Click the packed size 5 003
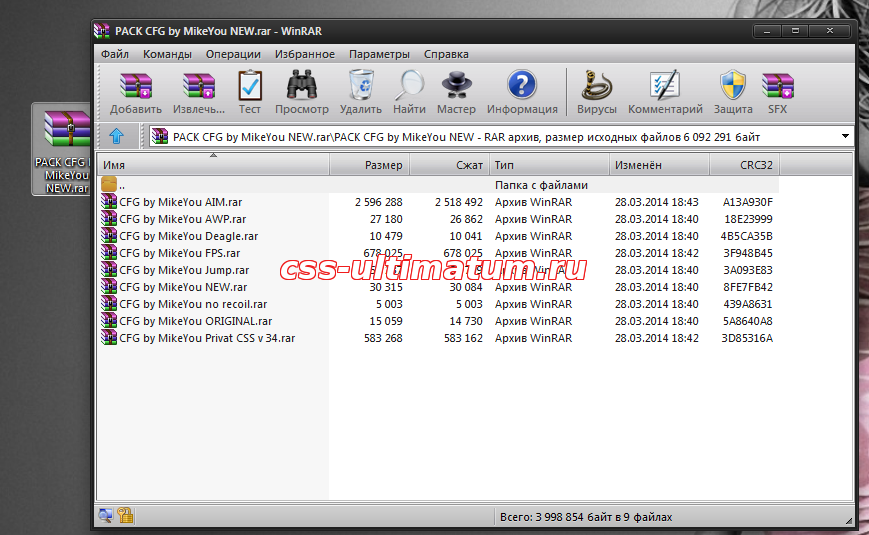 click(x=469, y=304)
